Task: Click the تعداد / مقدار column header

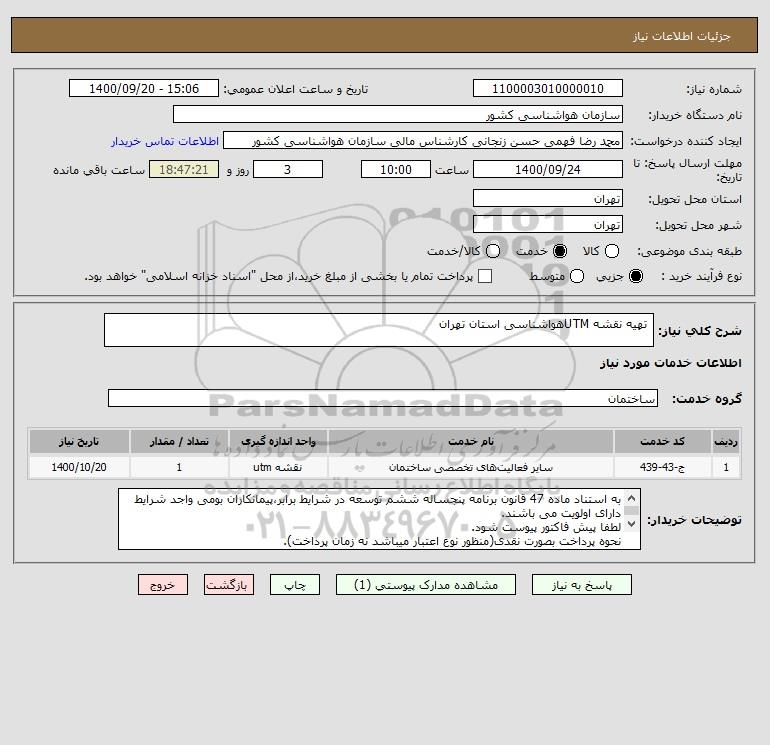Action: 179,441
